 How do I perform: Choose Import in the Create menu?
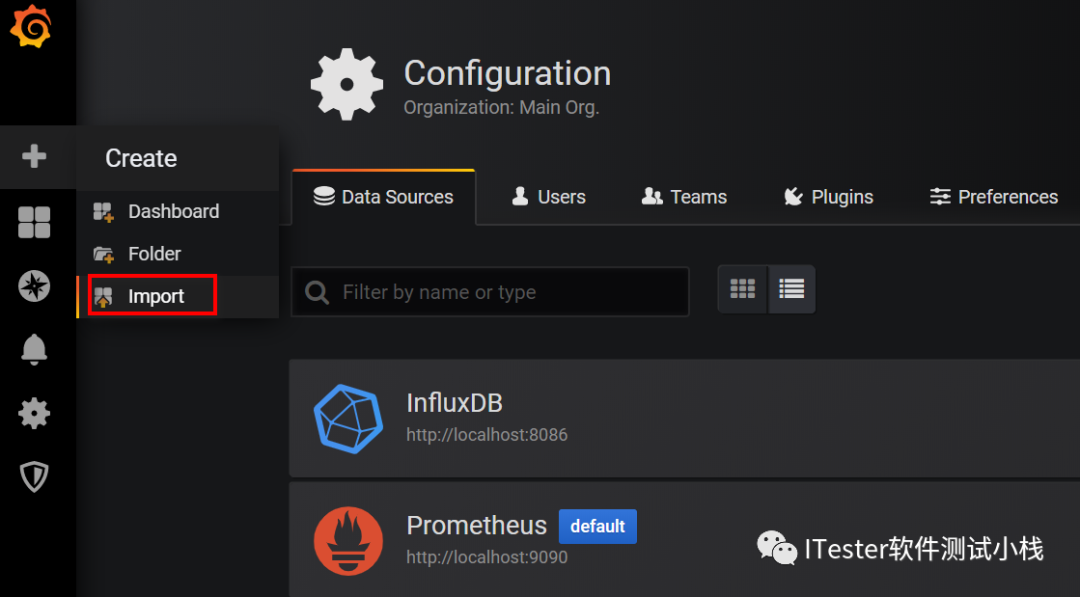coord(156,297)
